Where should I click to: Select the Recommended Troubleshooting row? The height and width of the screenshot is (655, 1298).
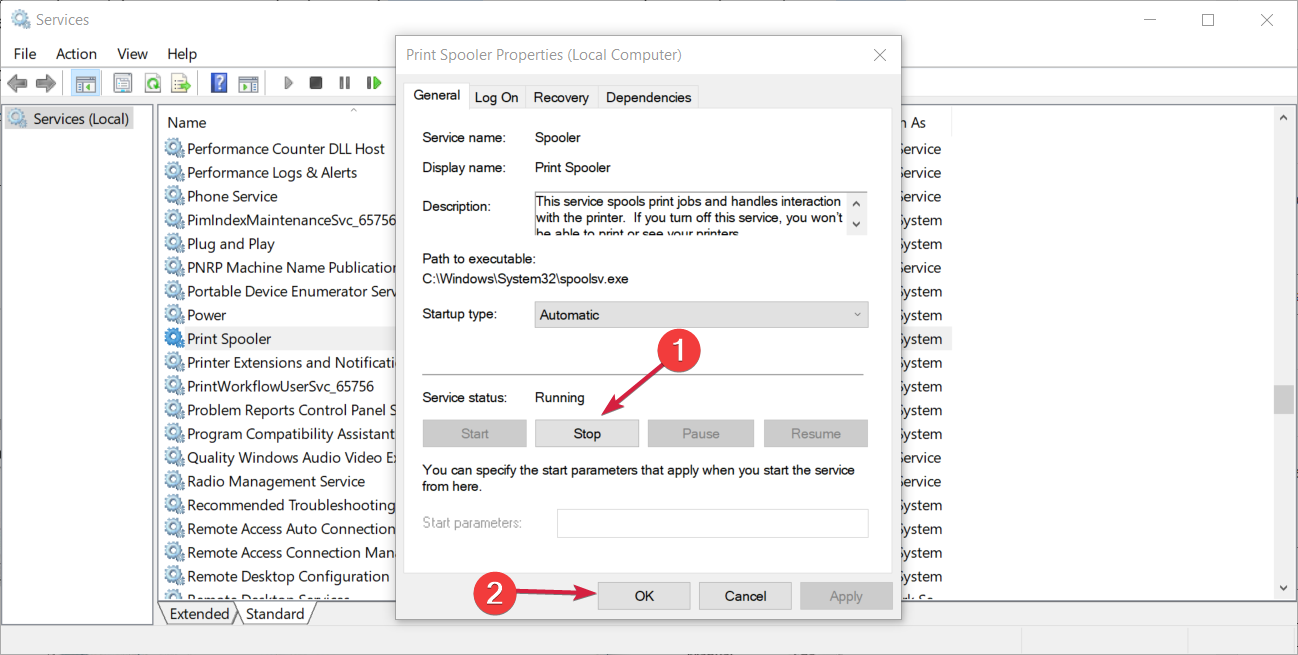pos(280,505)
